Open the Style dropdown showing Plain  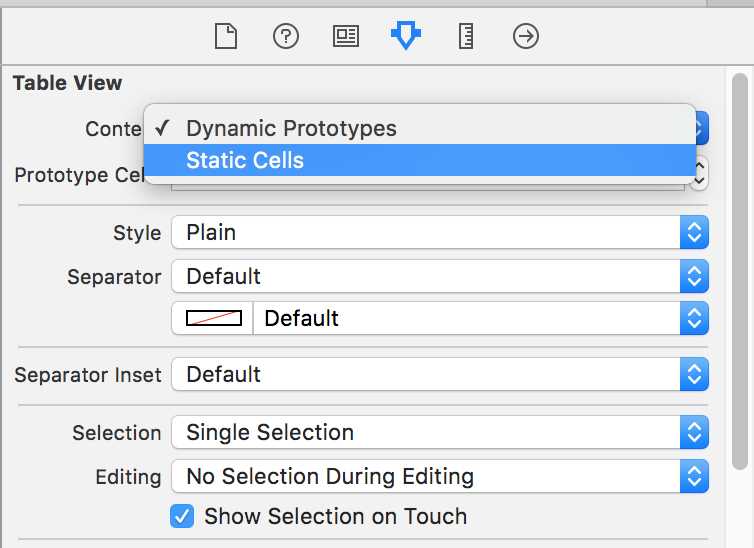coord(440,232)
